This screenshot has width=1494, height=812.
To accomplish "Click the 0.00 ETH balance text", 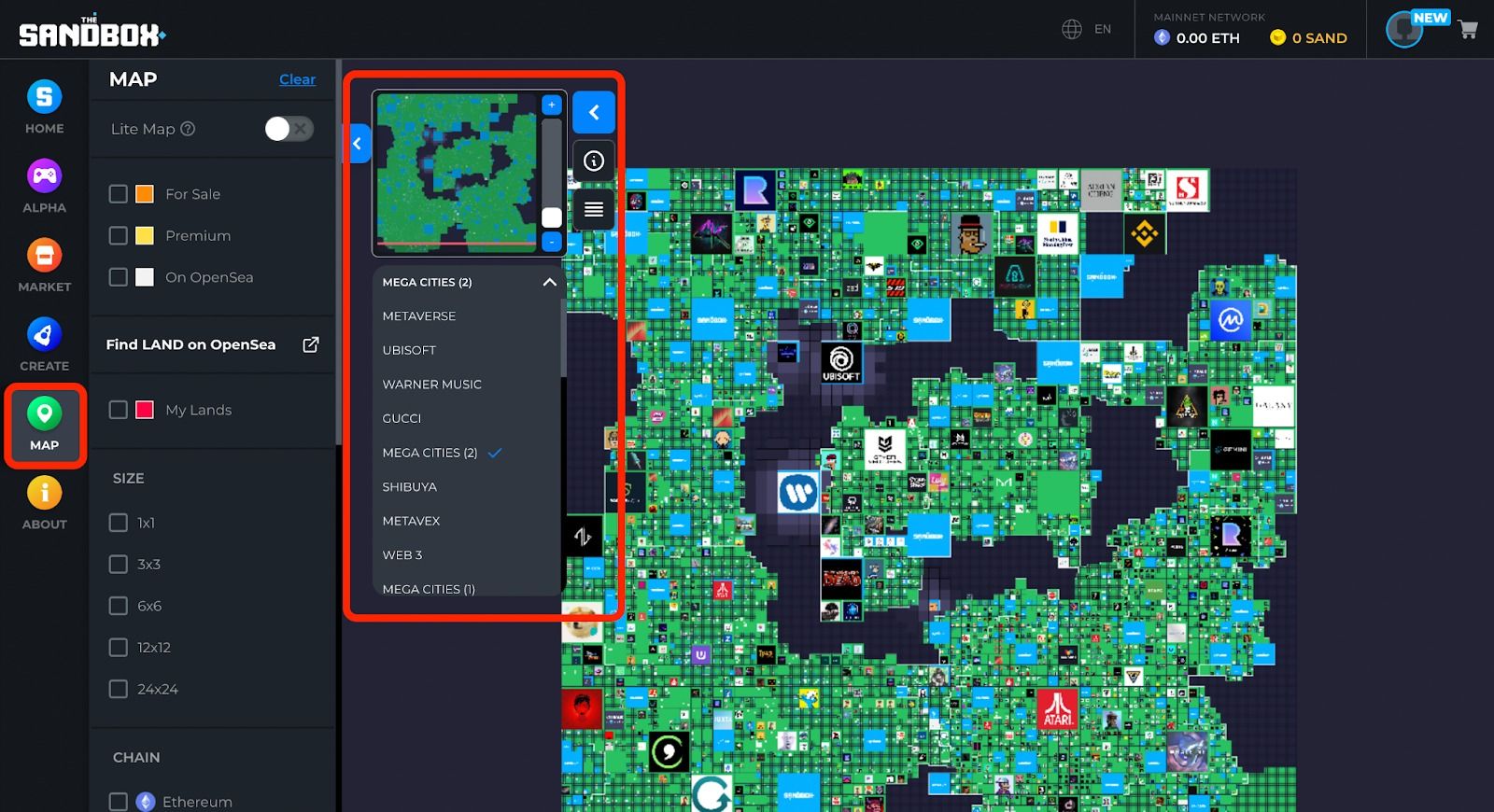I will tap(1208, 38).
